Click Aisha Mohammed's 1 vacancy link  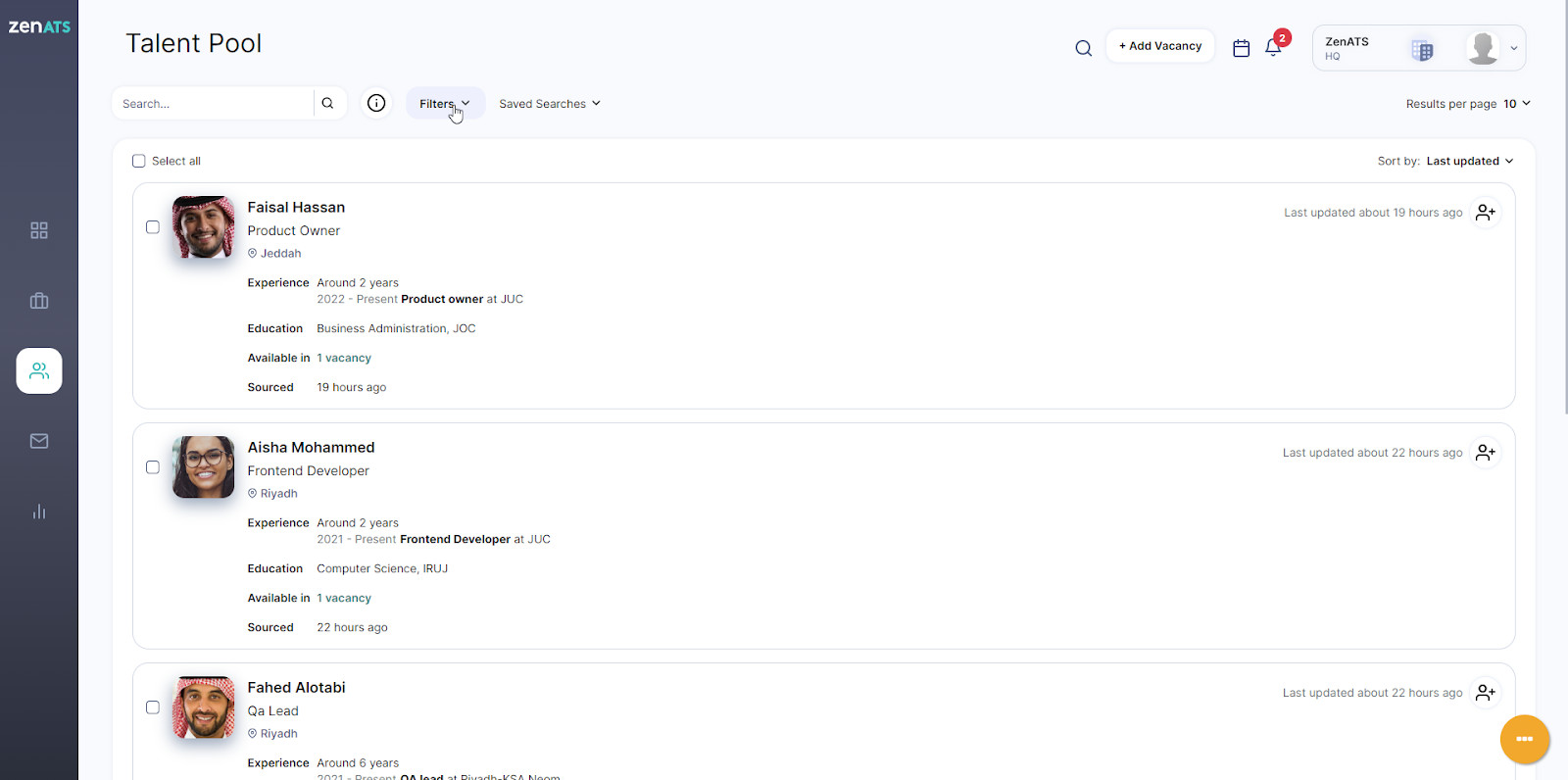tap(344, 598)
